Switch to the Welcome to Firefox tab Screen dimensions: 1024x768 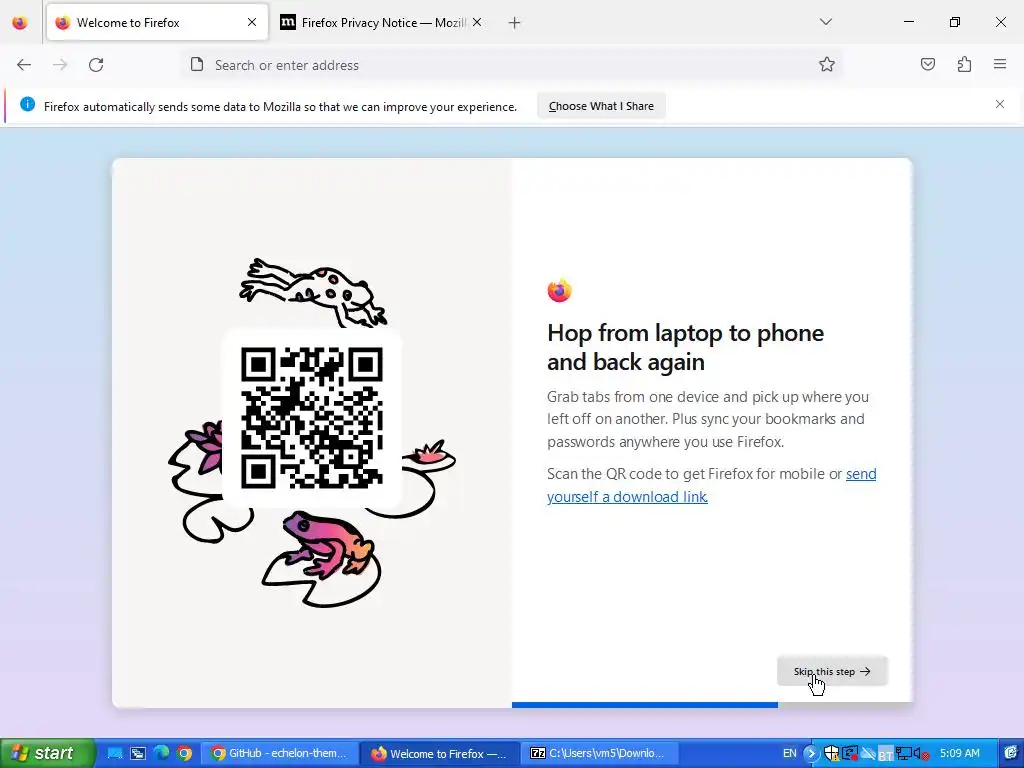point(157,23)
